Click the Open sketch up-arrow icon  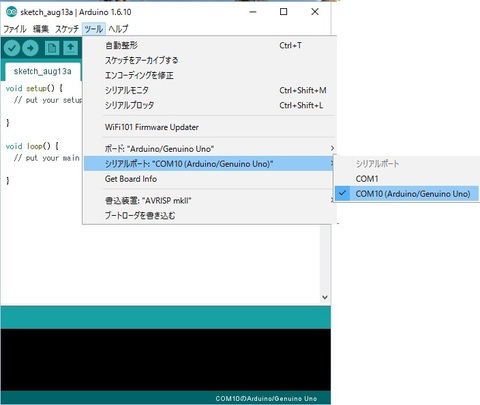[x=70, y=48]
